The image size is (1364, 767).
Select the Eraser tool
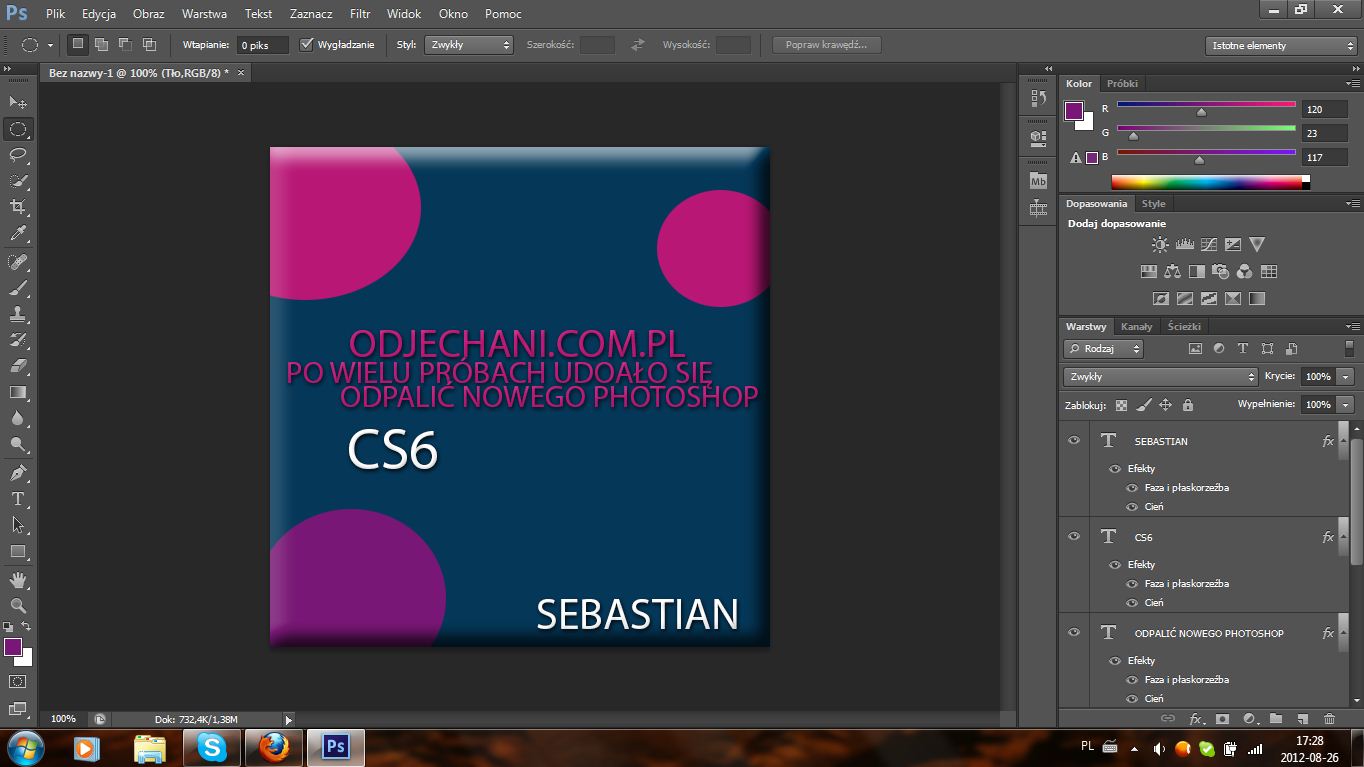(18, 366)
